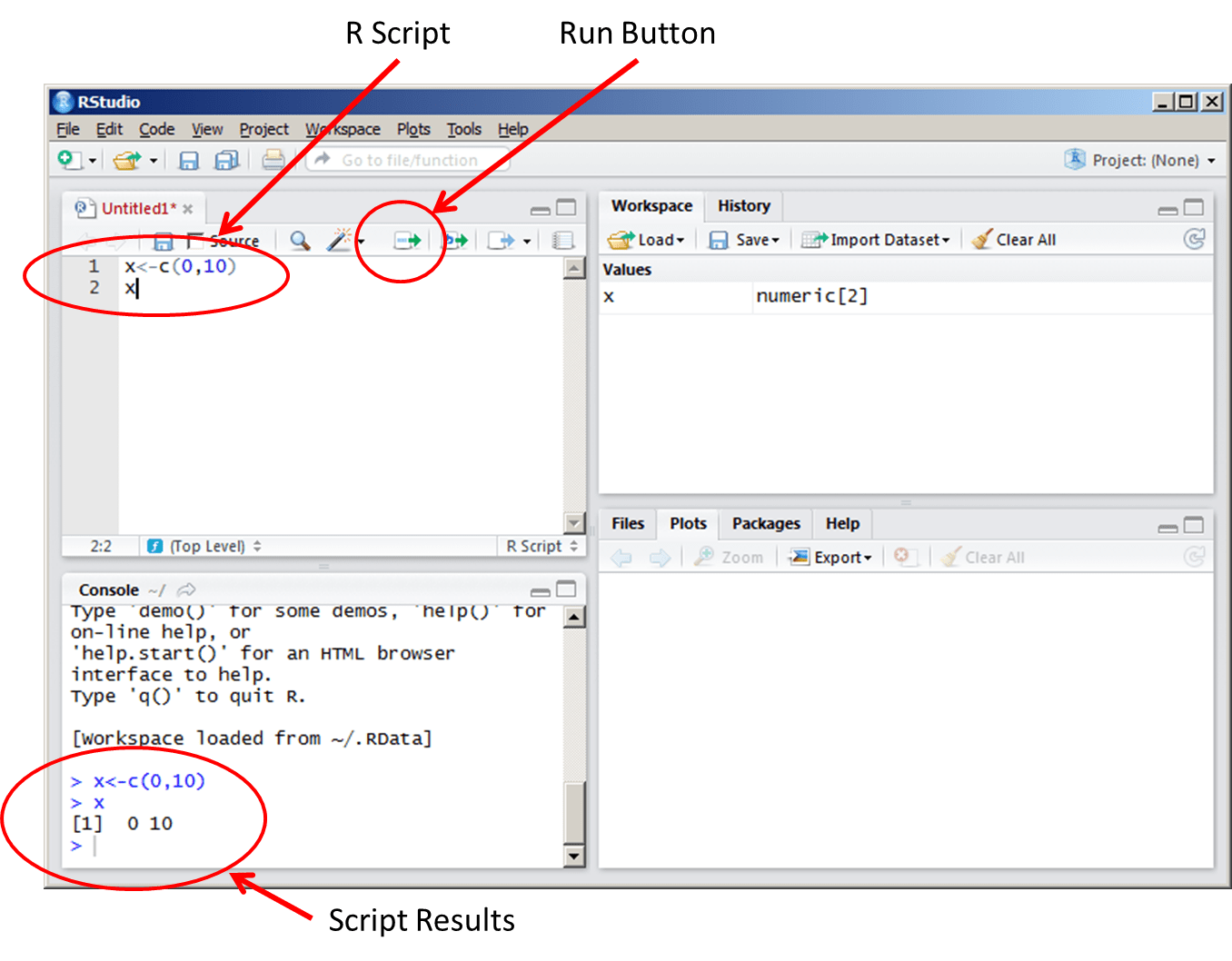The height and width of the screenshot is (961, 1232).
Task: Click the numeric[2] value cell
Action: [812, 296]
